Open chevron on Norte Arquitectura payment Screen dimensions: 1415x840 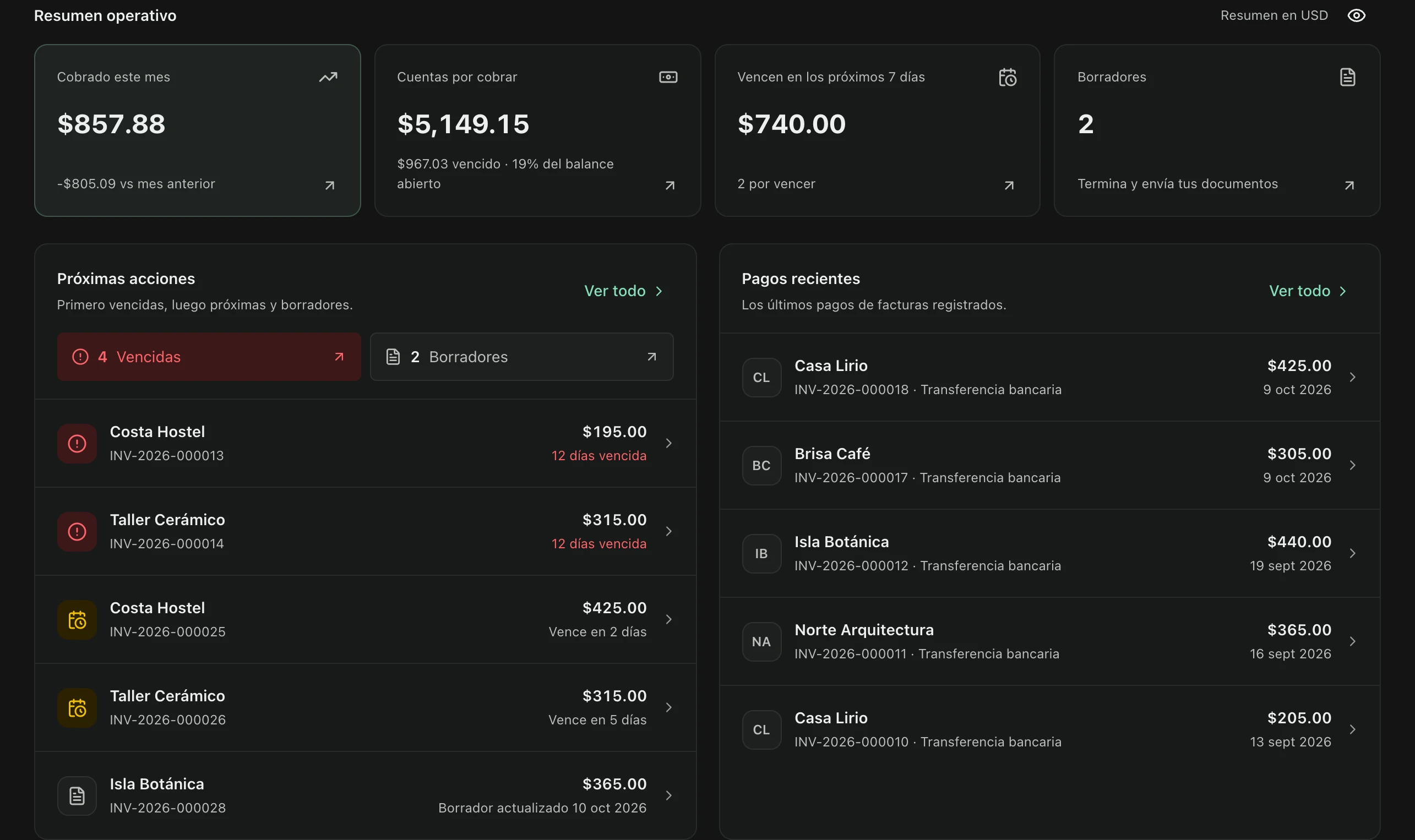1352,641
